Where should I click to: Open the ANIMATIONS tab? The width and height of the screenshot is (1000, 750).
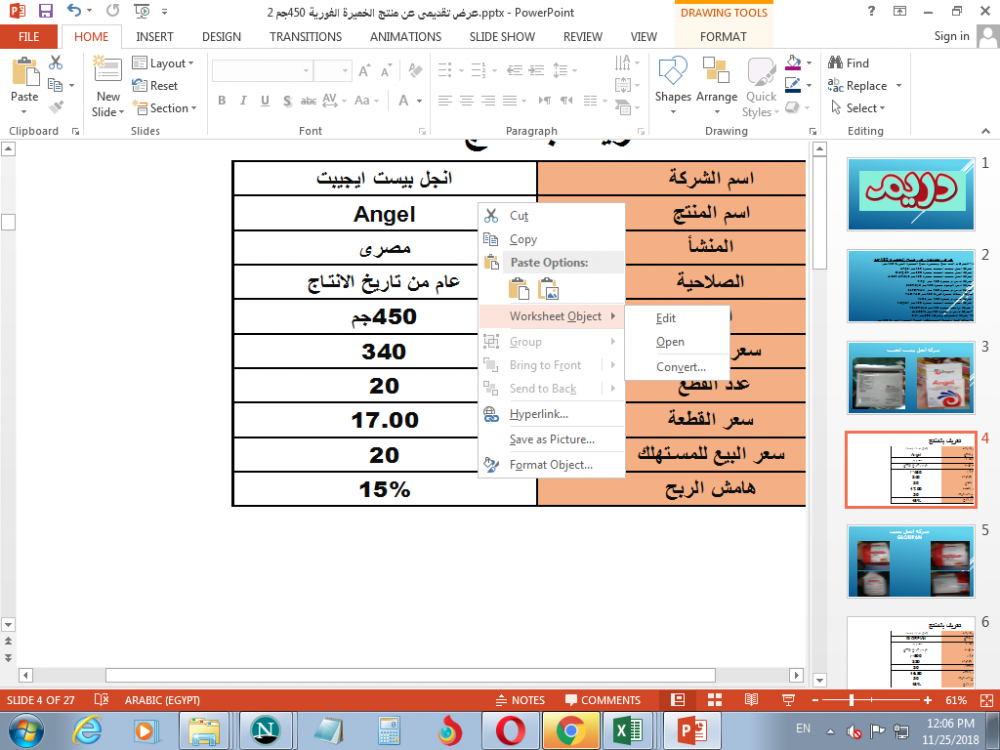click(x=406, y=36)
